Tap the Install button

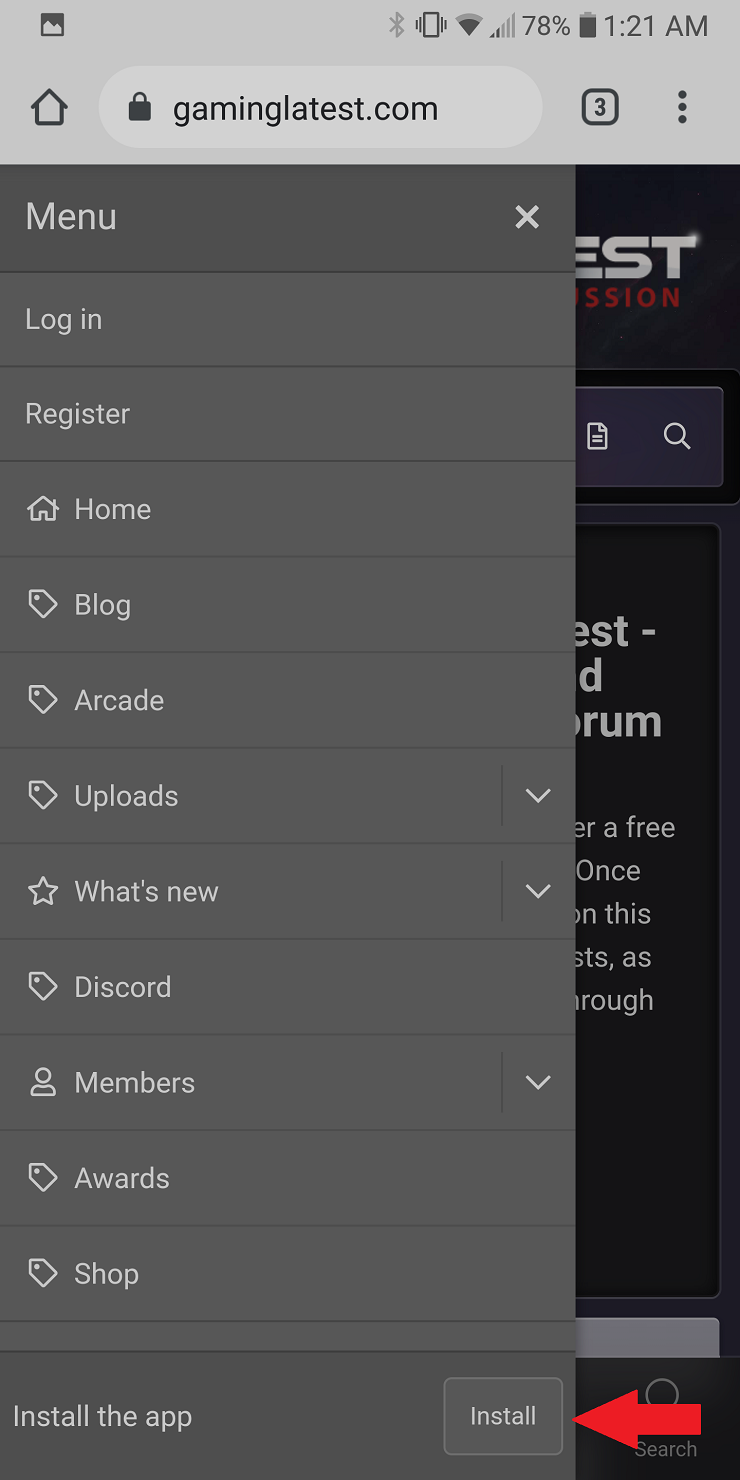[x=503, y=1416]
